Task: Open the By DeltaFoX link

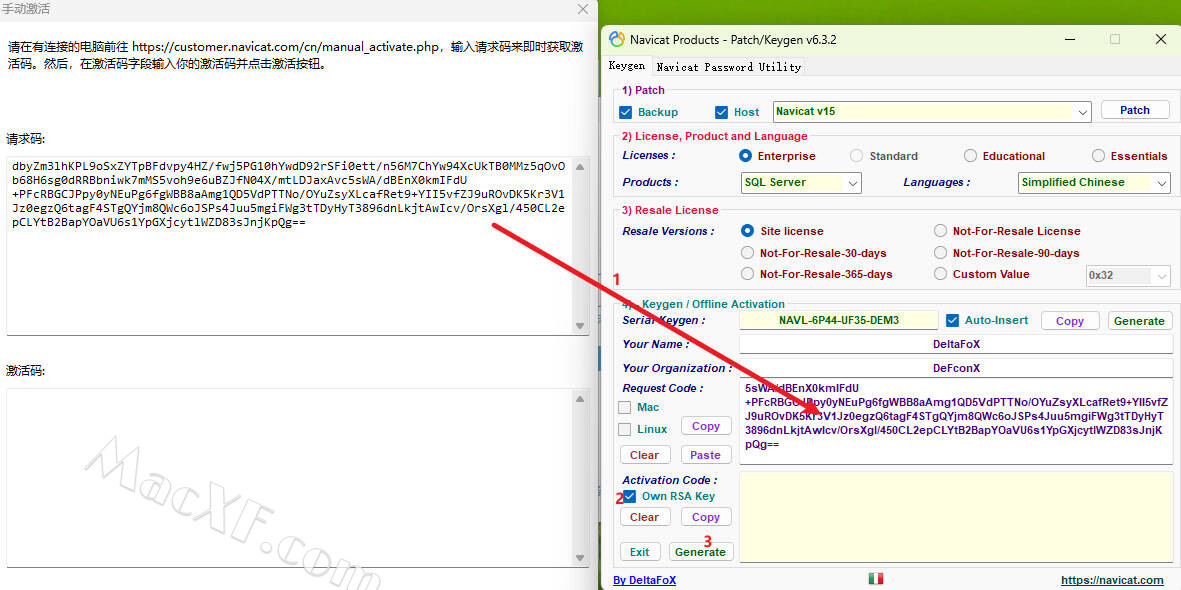Action: tap(644, 580)
